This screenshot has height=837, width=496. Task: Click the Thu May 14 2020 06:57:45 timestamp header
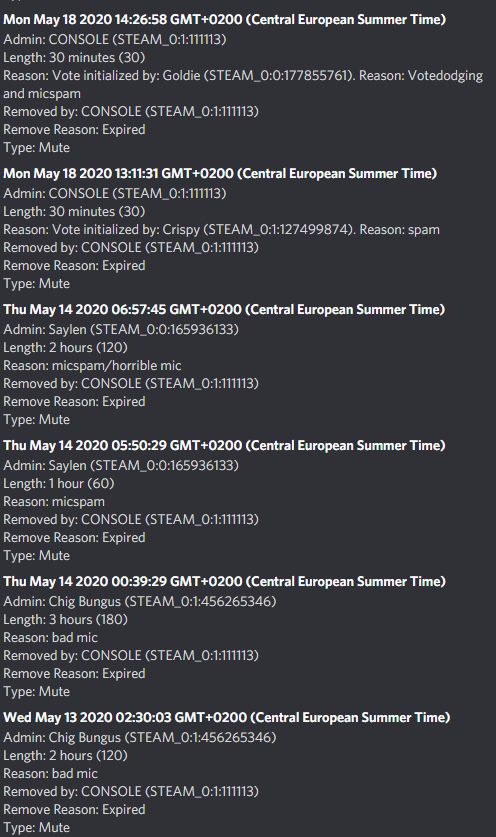point(224,310)
